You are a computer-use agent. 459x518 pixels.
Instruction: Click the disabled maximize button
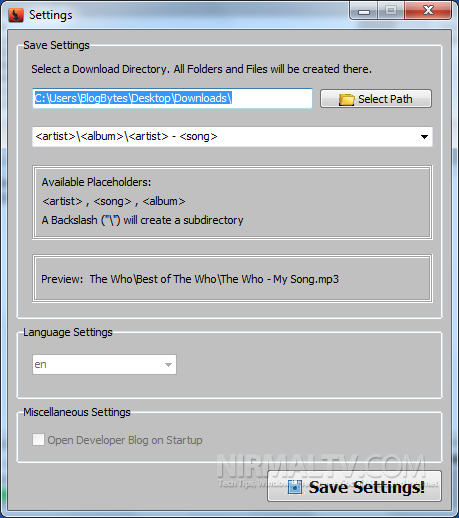pos(391,11)
